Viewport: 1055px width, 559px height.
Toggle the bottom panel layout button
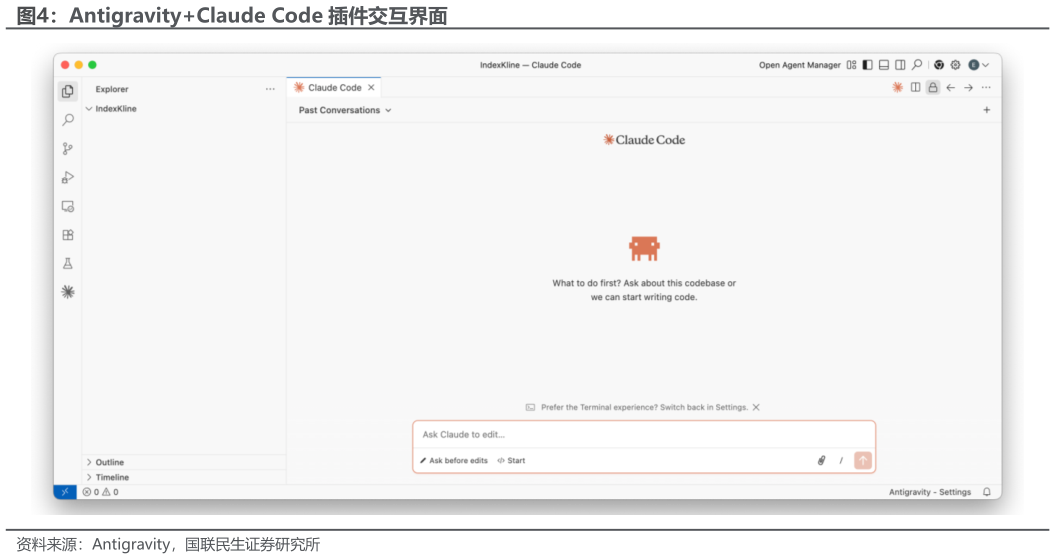[884, 65]
